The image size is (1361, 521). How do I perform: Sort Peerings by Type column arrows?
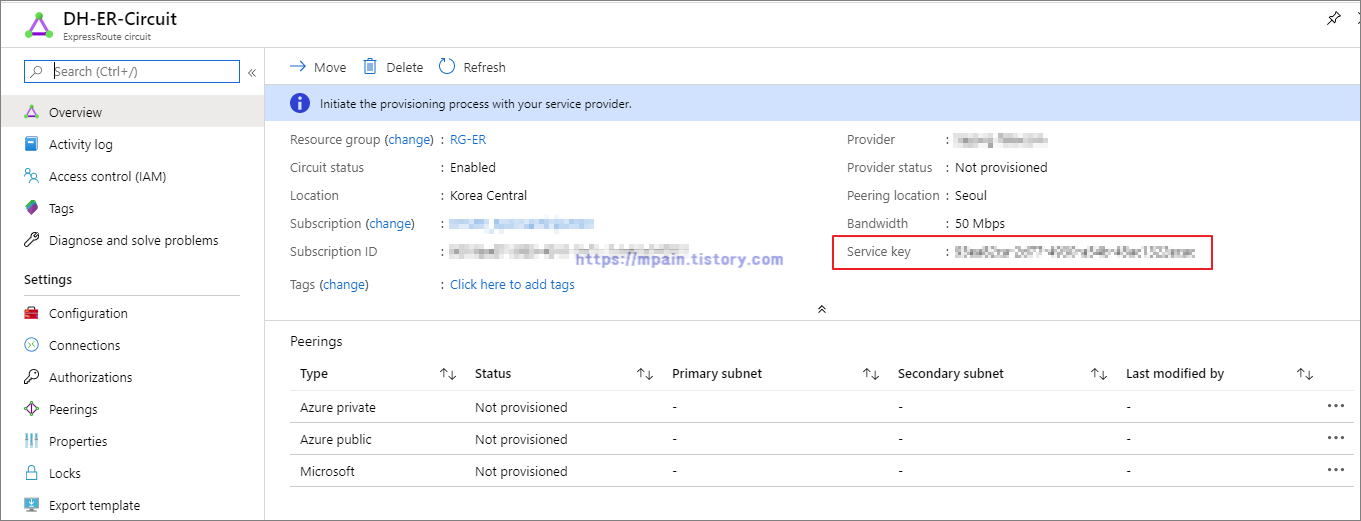point(448,374)
